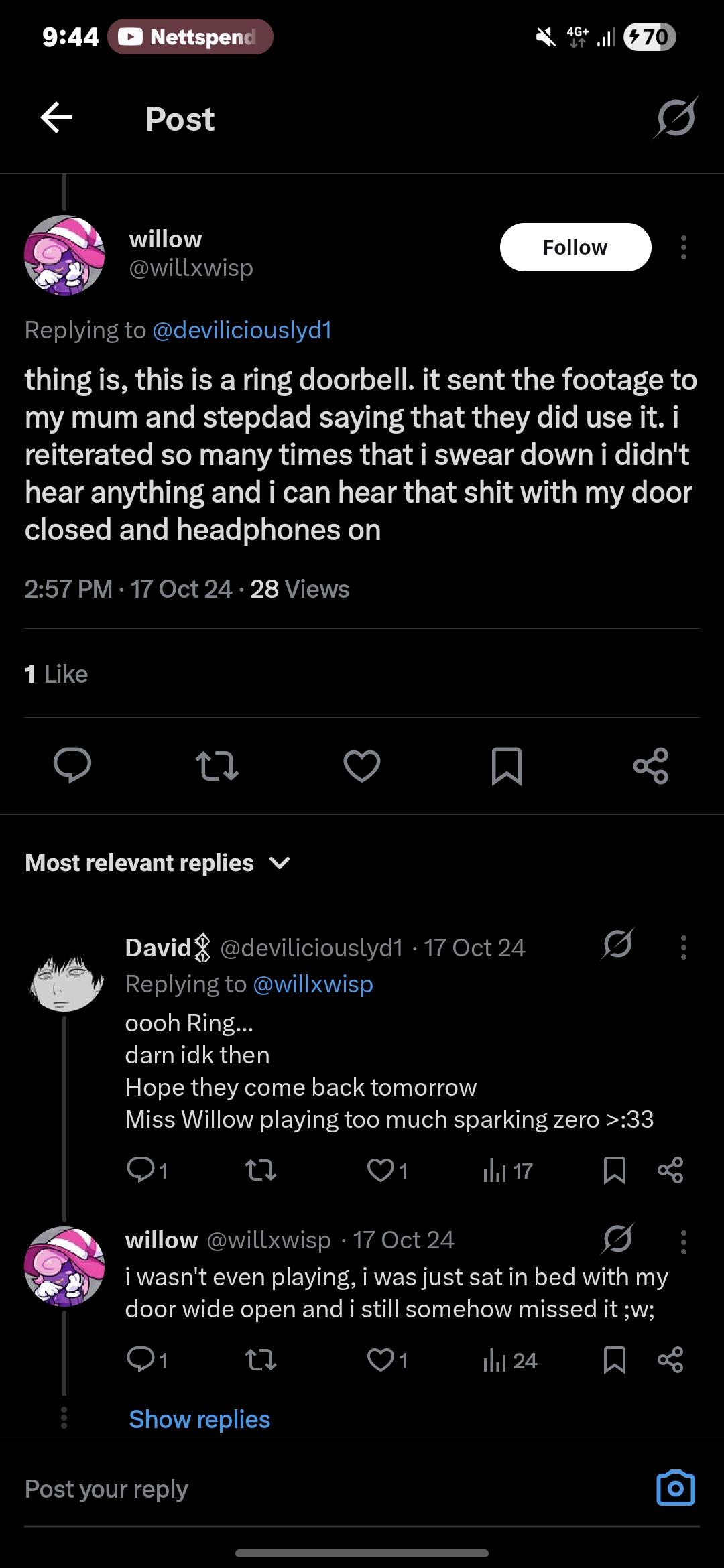Share the main post
Viewport: 724px width, 1568px height.
pyautogui.click(x=651, y=765)
